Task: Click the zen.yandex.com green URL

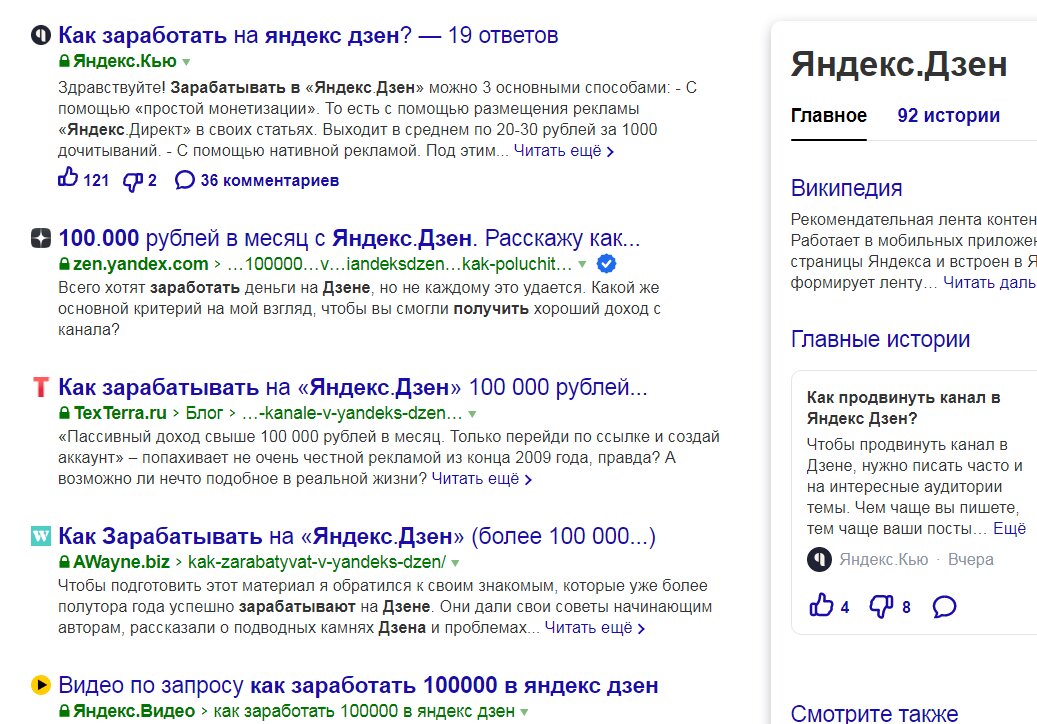Action: (141, 264)
